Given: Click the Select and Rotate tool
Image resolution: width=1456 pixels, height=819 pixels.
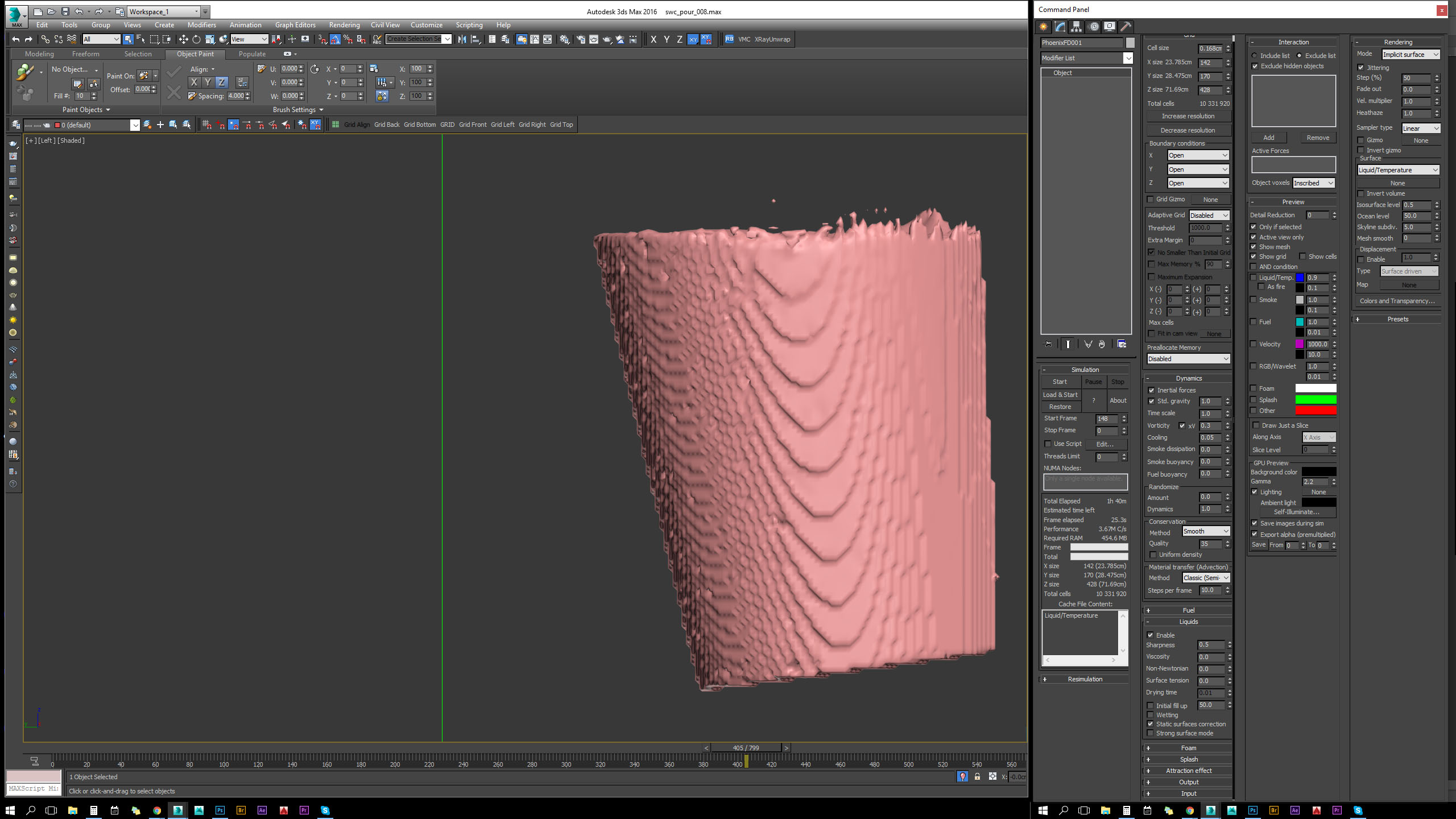Looking at the screenshot, I should click(x=196, y=39).
